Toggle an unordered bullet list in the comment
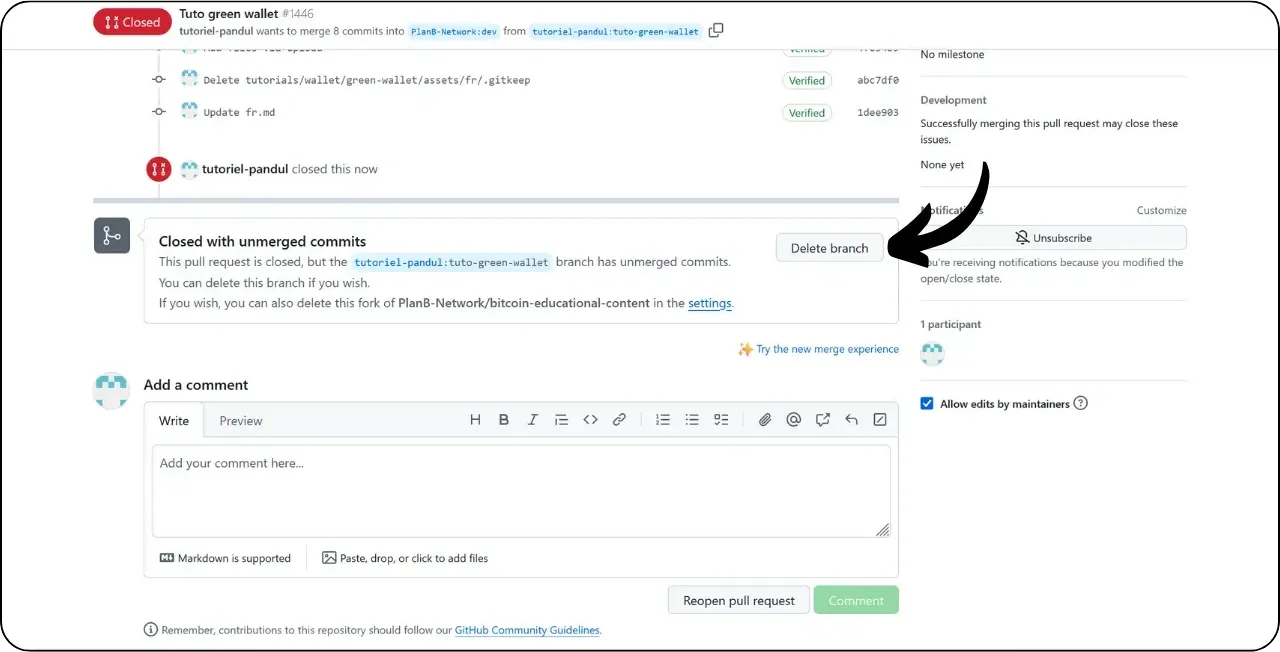This screenshot has height=652, width=1280. coord(691,419)
